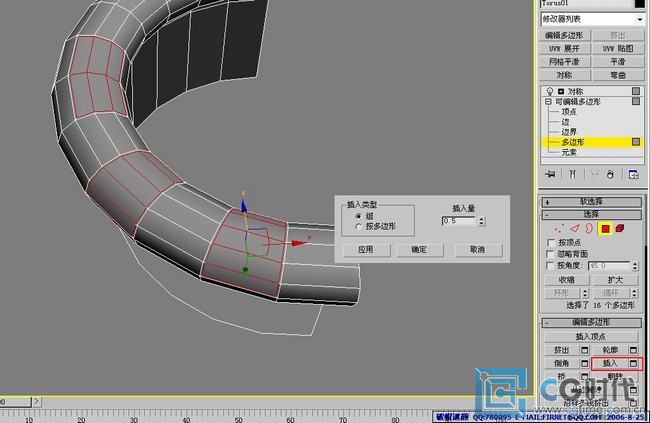Expand the 软选择 rollout
The height and width of the screenshot is (423, 650).
(592, 202)
